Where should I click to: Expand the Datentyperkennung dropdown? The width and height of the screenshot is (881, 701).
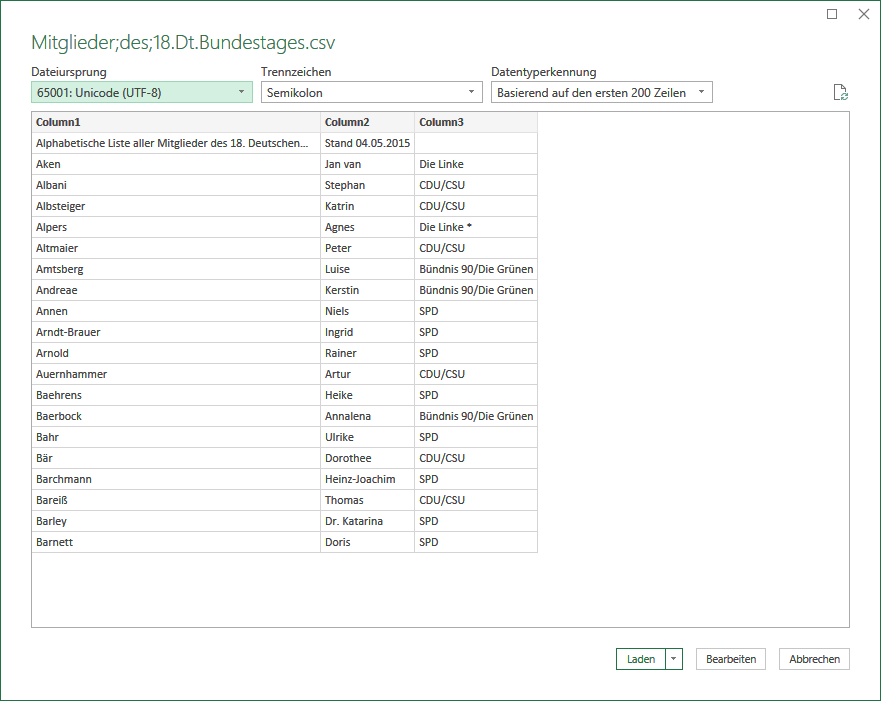602,92
